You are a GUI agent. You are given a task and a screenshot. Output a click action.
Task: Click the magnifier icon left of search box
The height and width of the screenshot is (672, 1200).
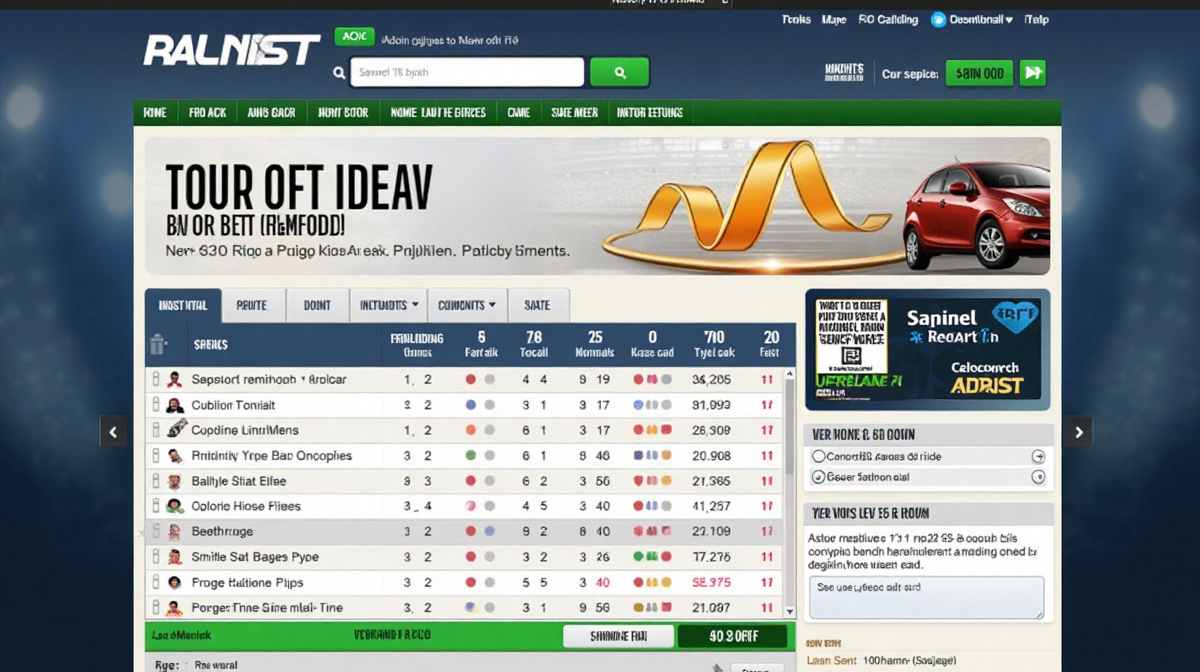(339, 73)
